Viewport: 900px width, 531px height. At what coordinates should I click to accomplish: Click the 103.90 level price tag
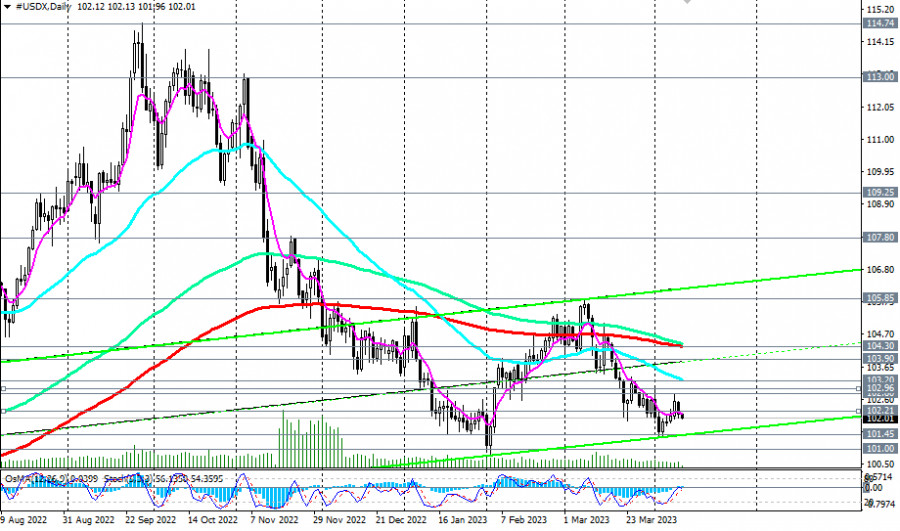pos(879,357)
